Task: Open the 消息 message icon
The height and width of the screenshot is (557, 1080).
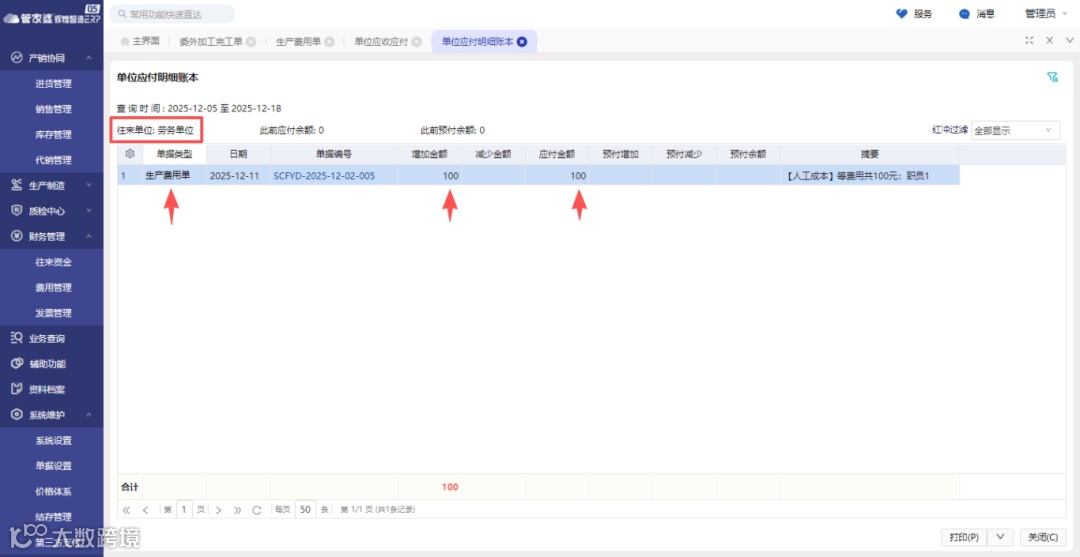Action: (964, 14)
